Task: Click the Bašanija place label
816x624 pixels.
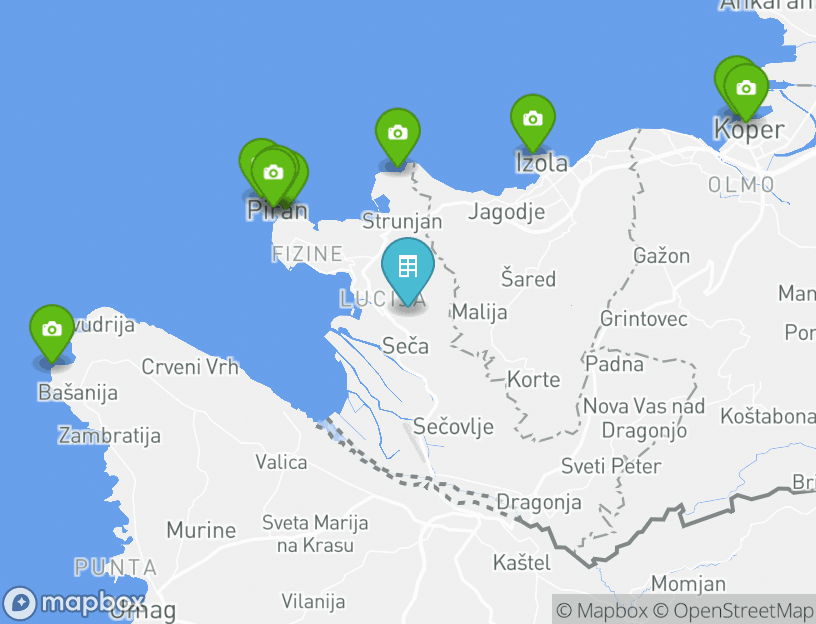Action: tap(78, 392)
